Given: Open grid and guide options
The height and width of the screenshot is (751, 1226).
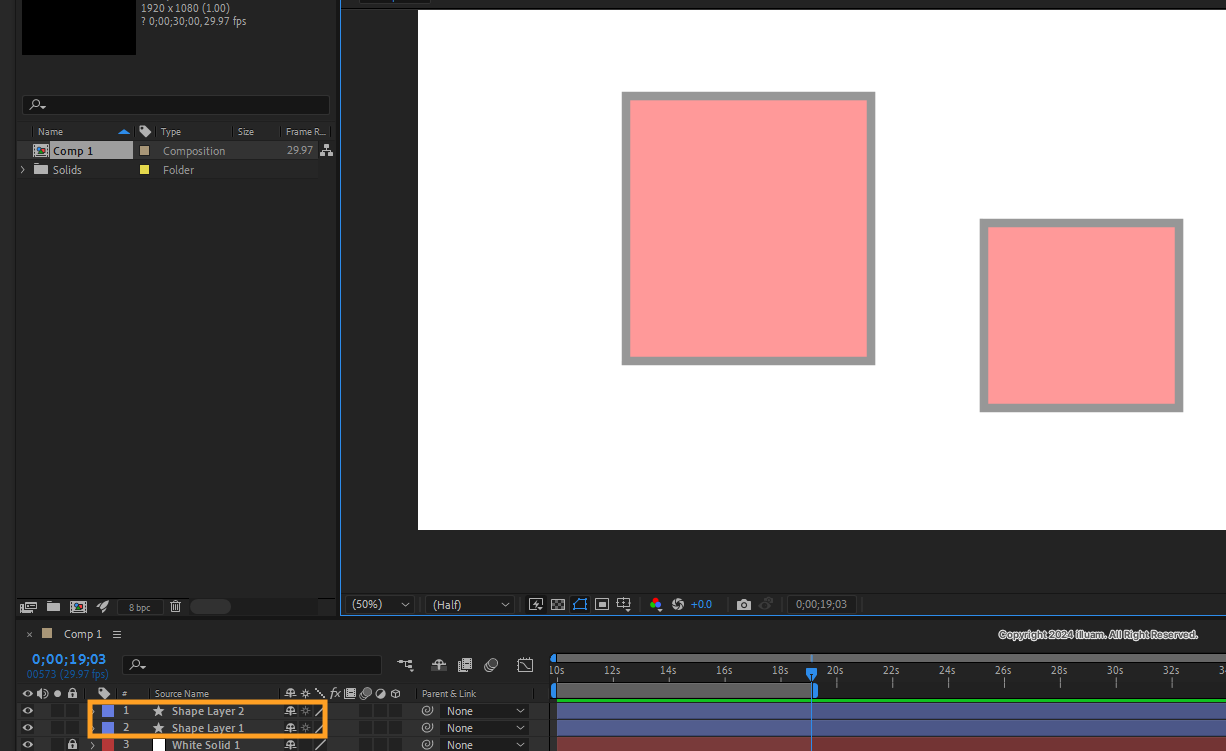Looking at the screenshot, I should 624,604.
